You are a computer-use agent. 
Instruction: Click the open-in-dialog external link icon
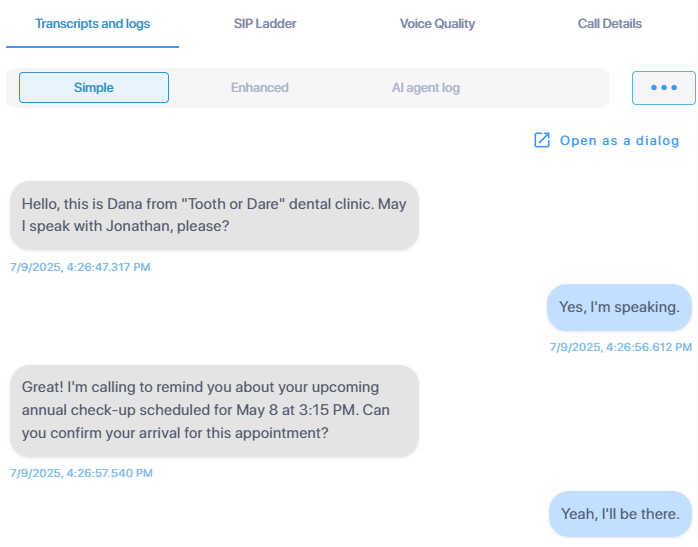[x=542, y=140]
